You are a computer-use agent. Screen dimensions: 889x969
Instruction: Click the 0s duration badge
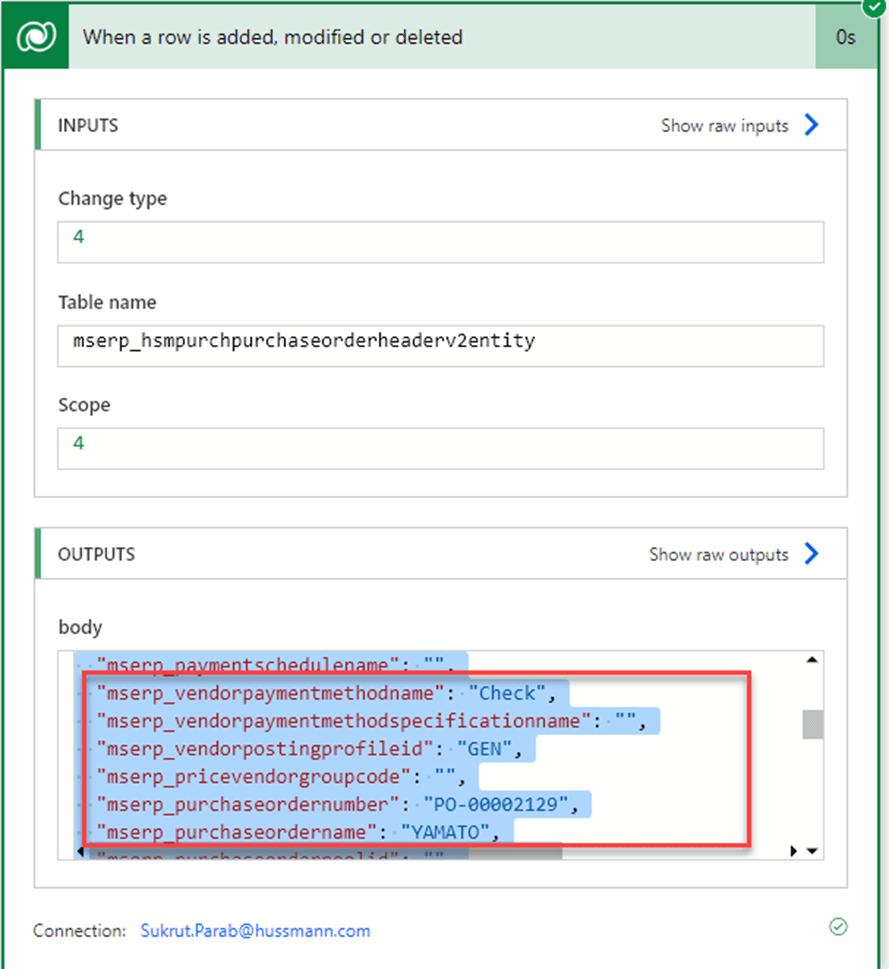point(846,38)
